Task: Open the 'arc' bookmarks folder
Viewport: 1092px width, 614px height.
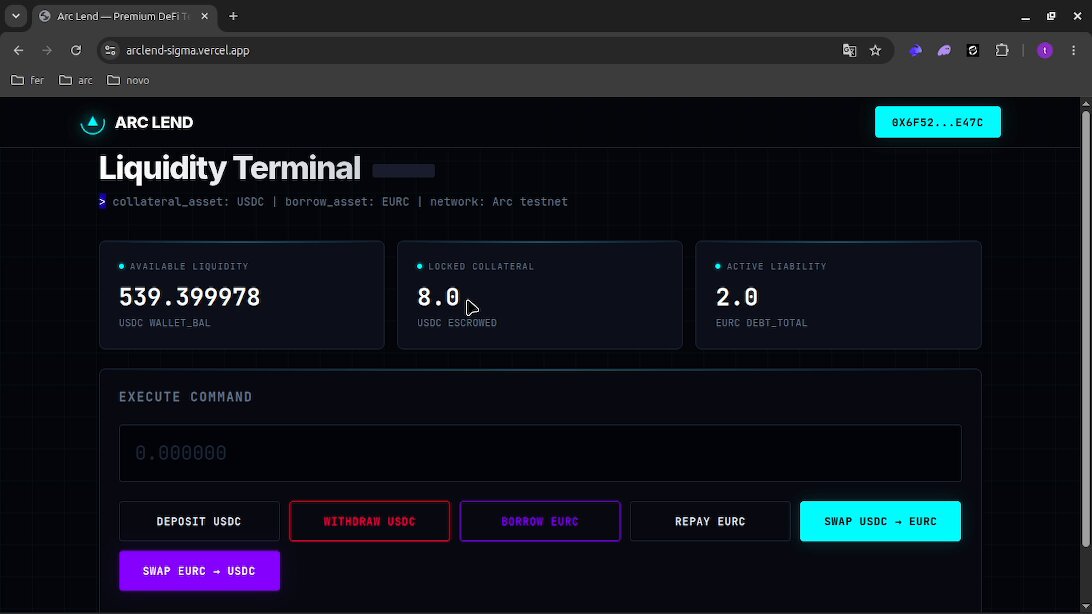Action: 76,80
